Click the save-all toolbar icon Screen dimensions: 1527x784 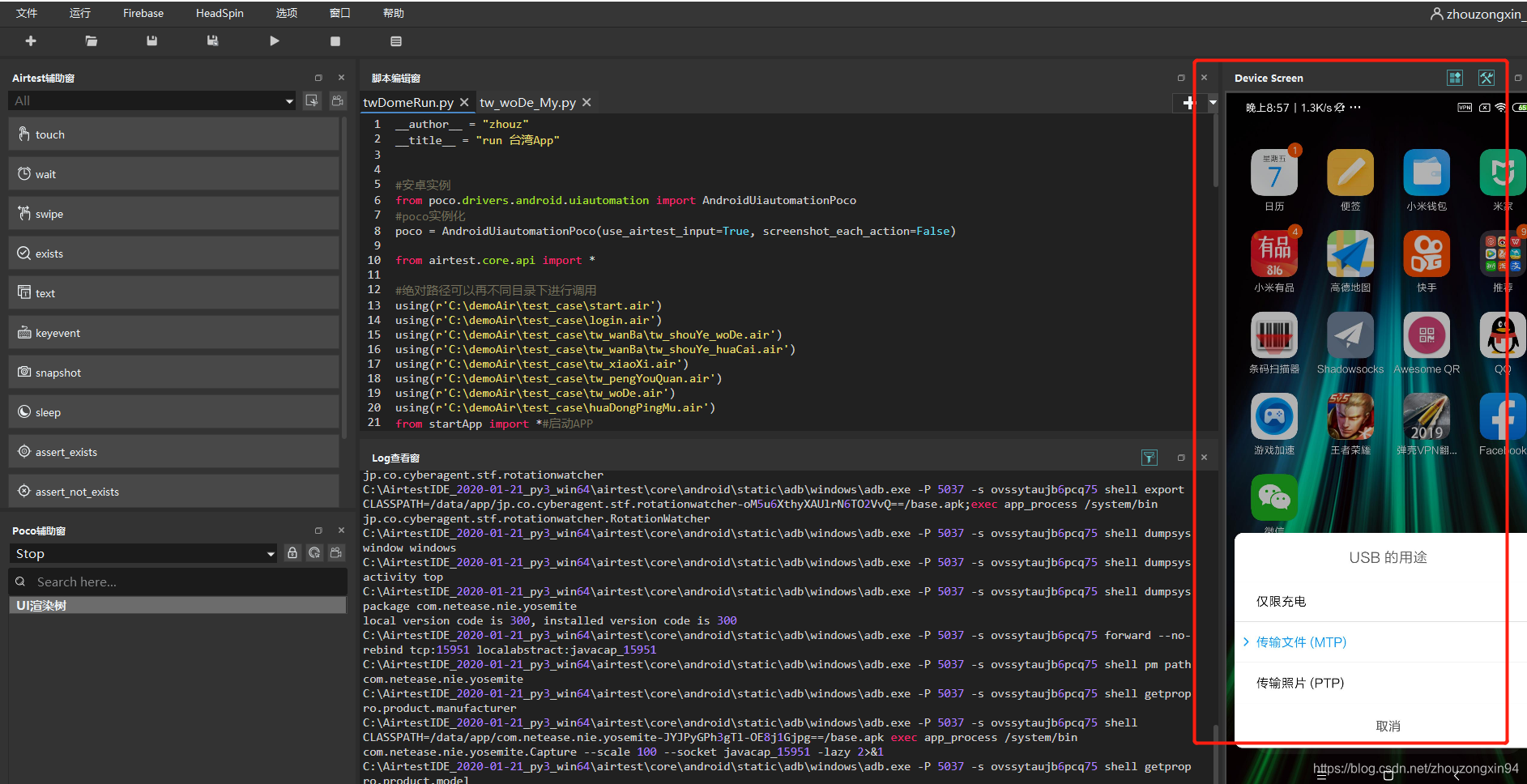(212, 40)
